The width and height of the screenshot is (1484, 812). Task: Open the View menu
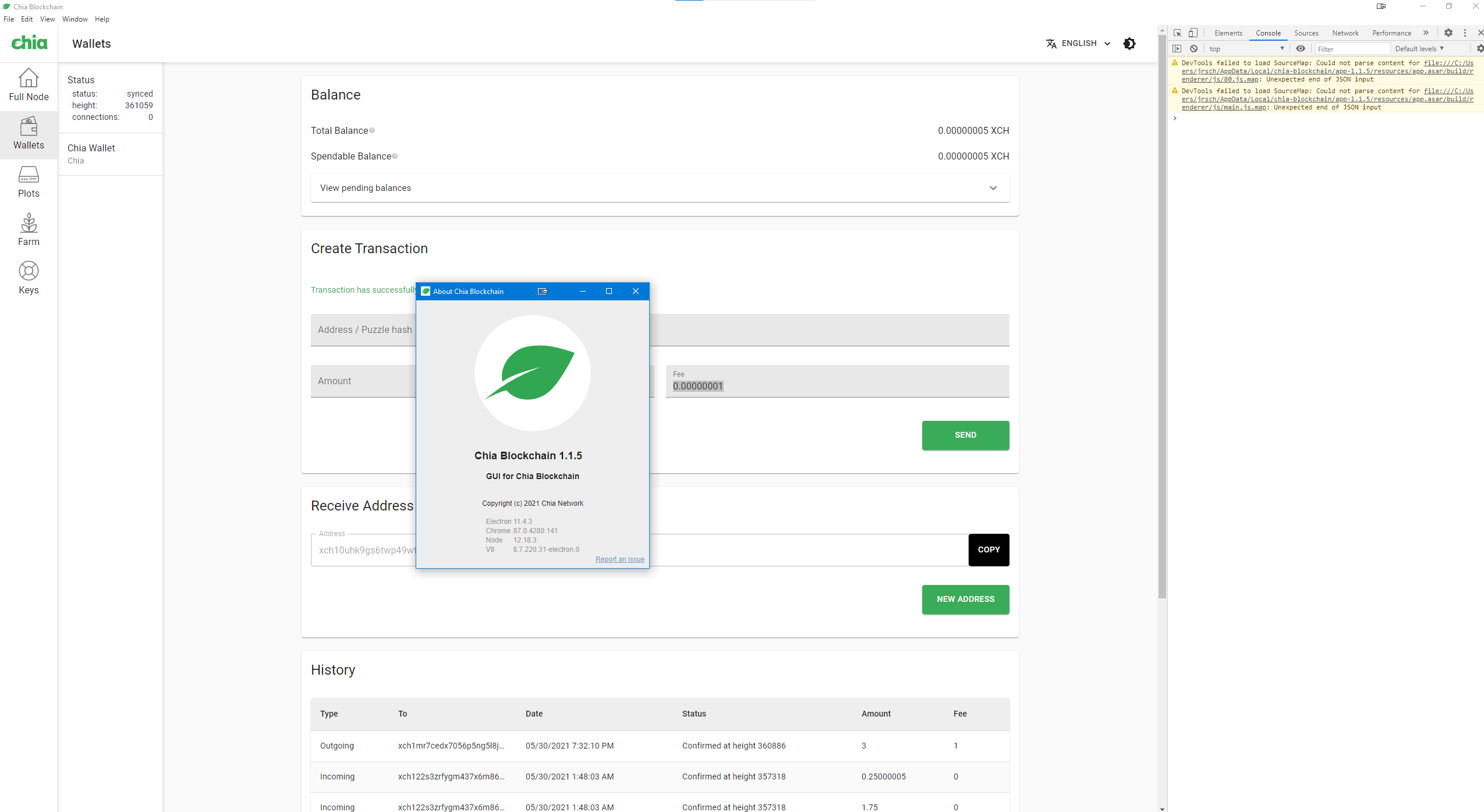(47, 19)
